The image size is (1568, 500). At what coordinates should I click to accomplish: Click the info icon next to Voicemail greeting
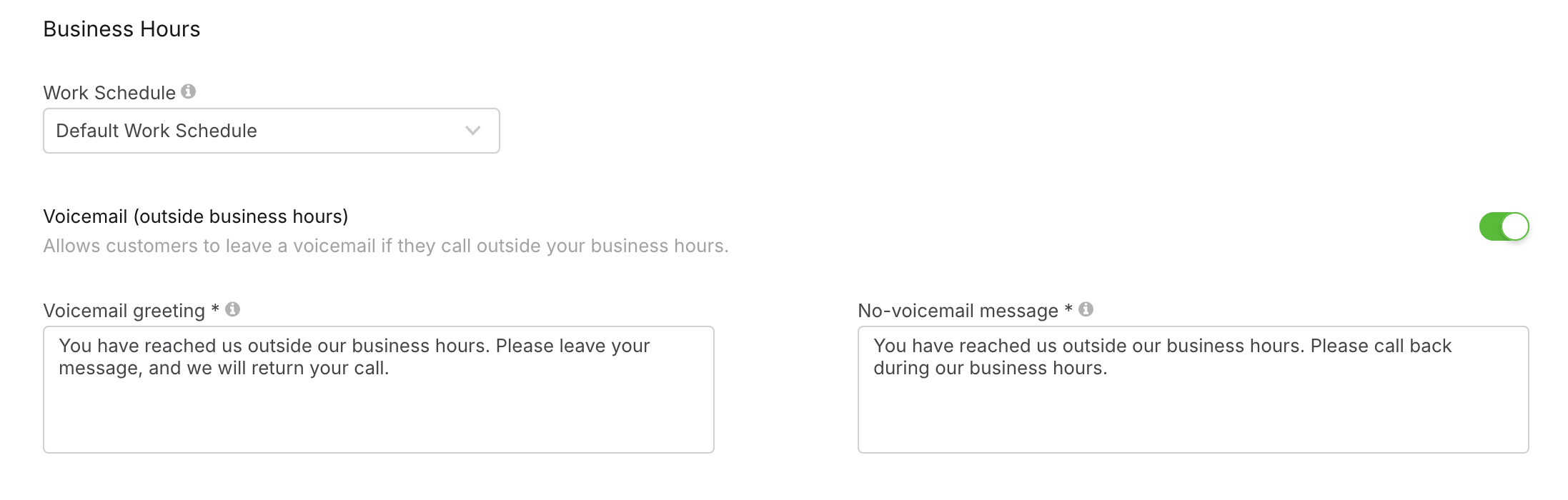232,309
